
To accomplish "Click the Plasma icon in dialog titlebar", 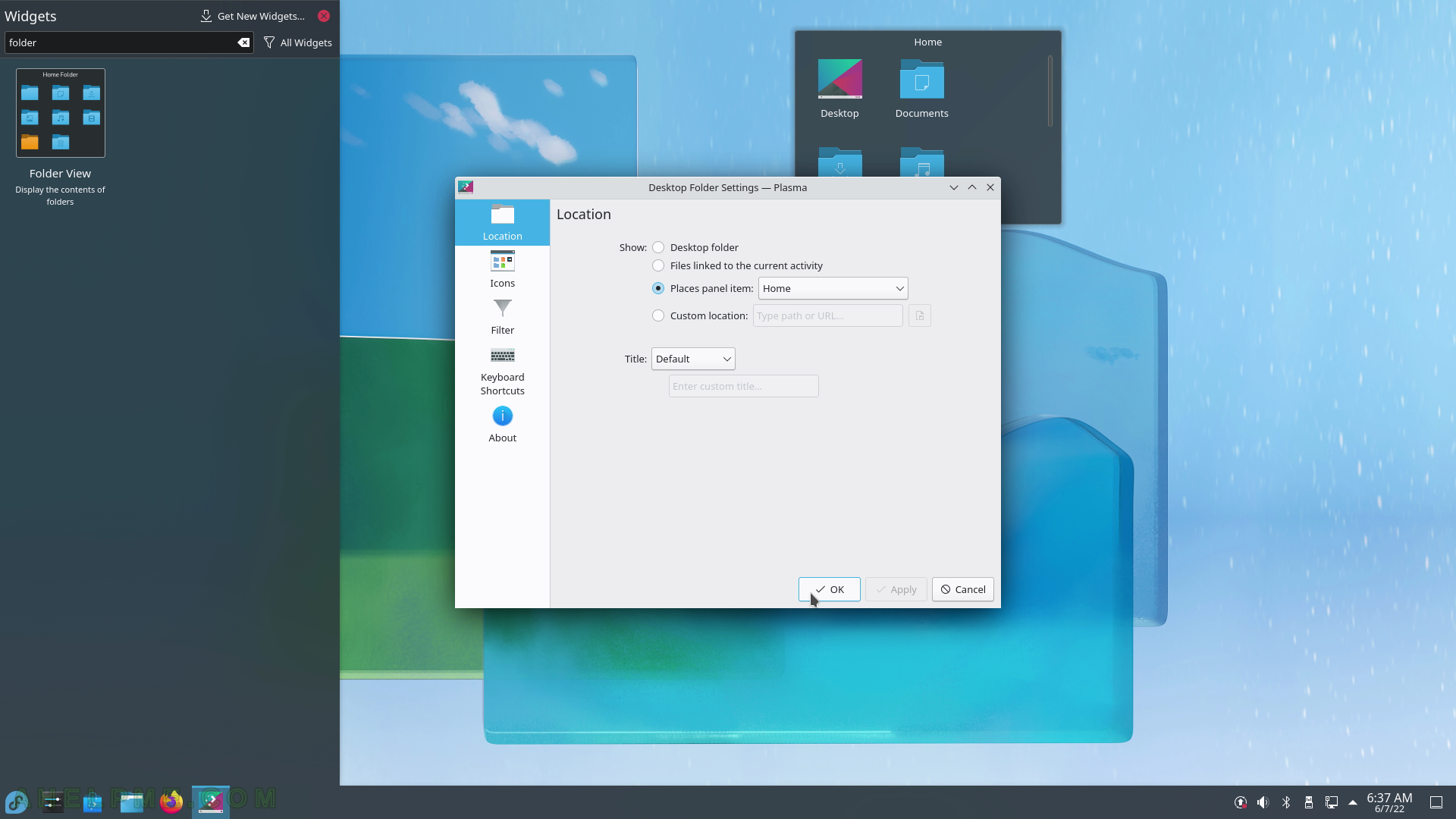I will coord(466,187).
